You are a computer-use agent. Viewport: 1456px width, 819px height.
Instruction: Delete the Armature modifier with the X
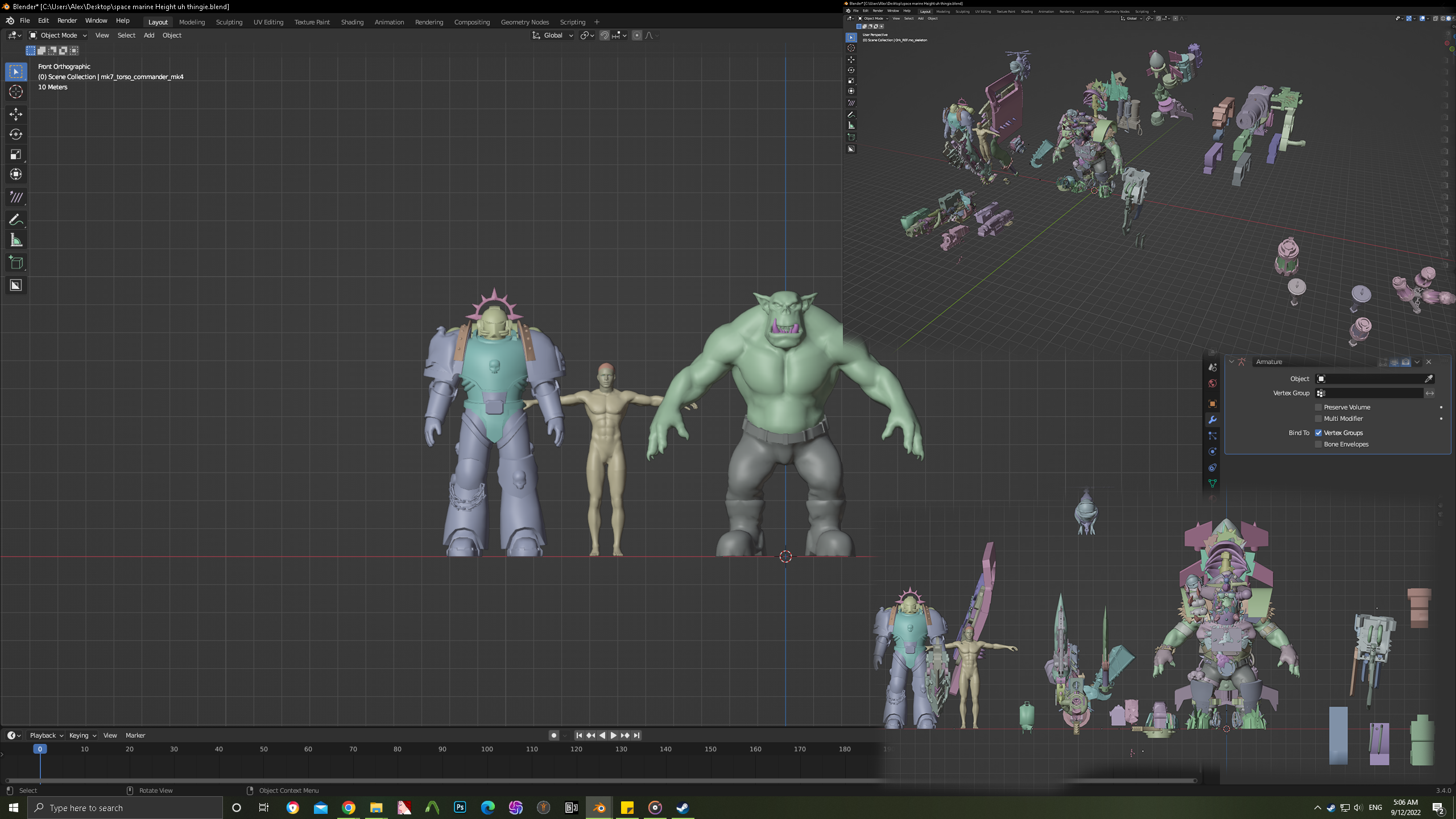coord(1428,362)
